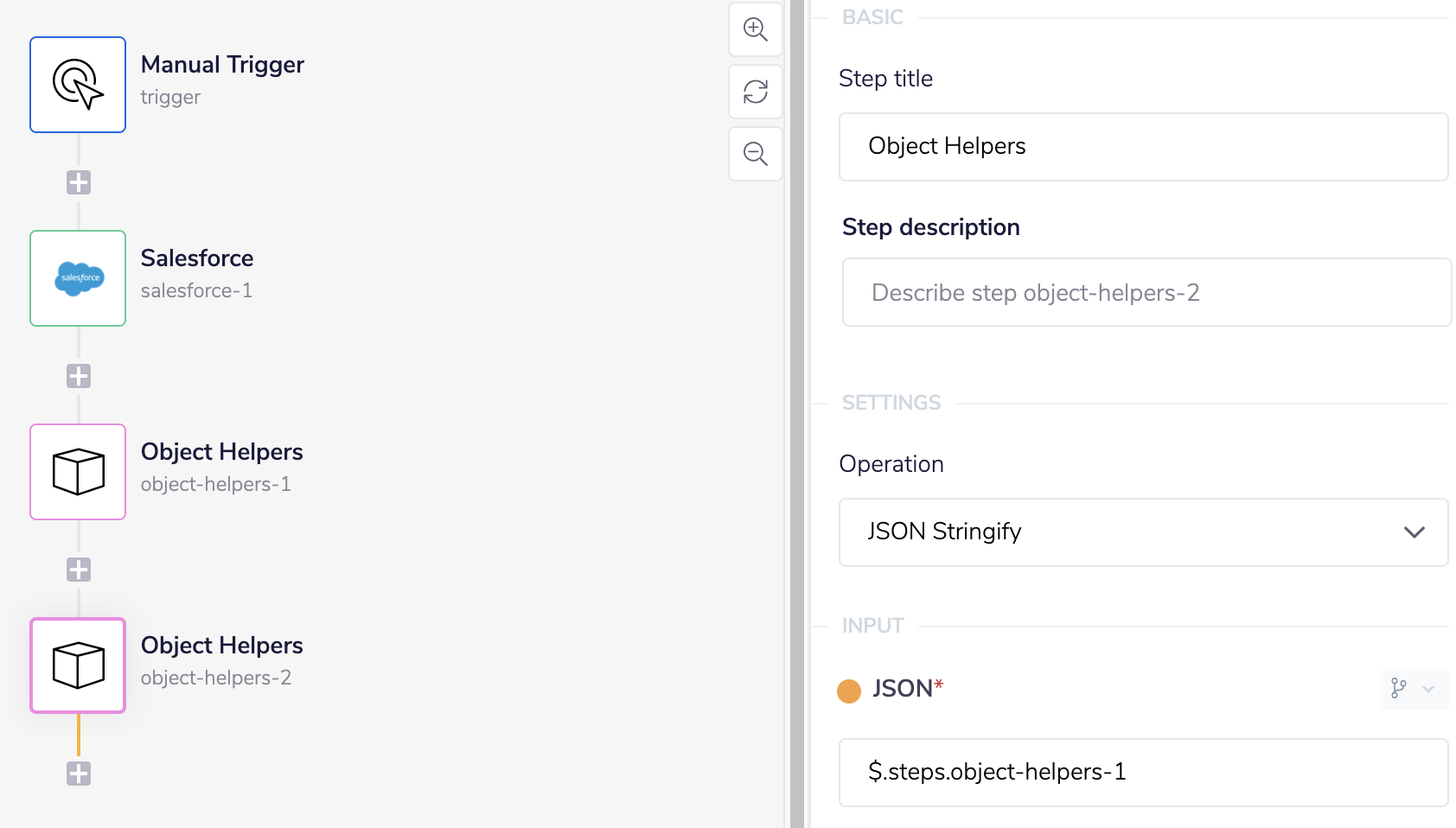The height and width of the screenshot is (828, 1456).
Task: Zoom out of the workflow canvas
Action: 755,153
